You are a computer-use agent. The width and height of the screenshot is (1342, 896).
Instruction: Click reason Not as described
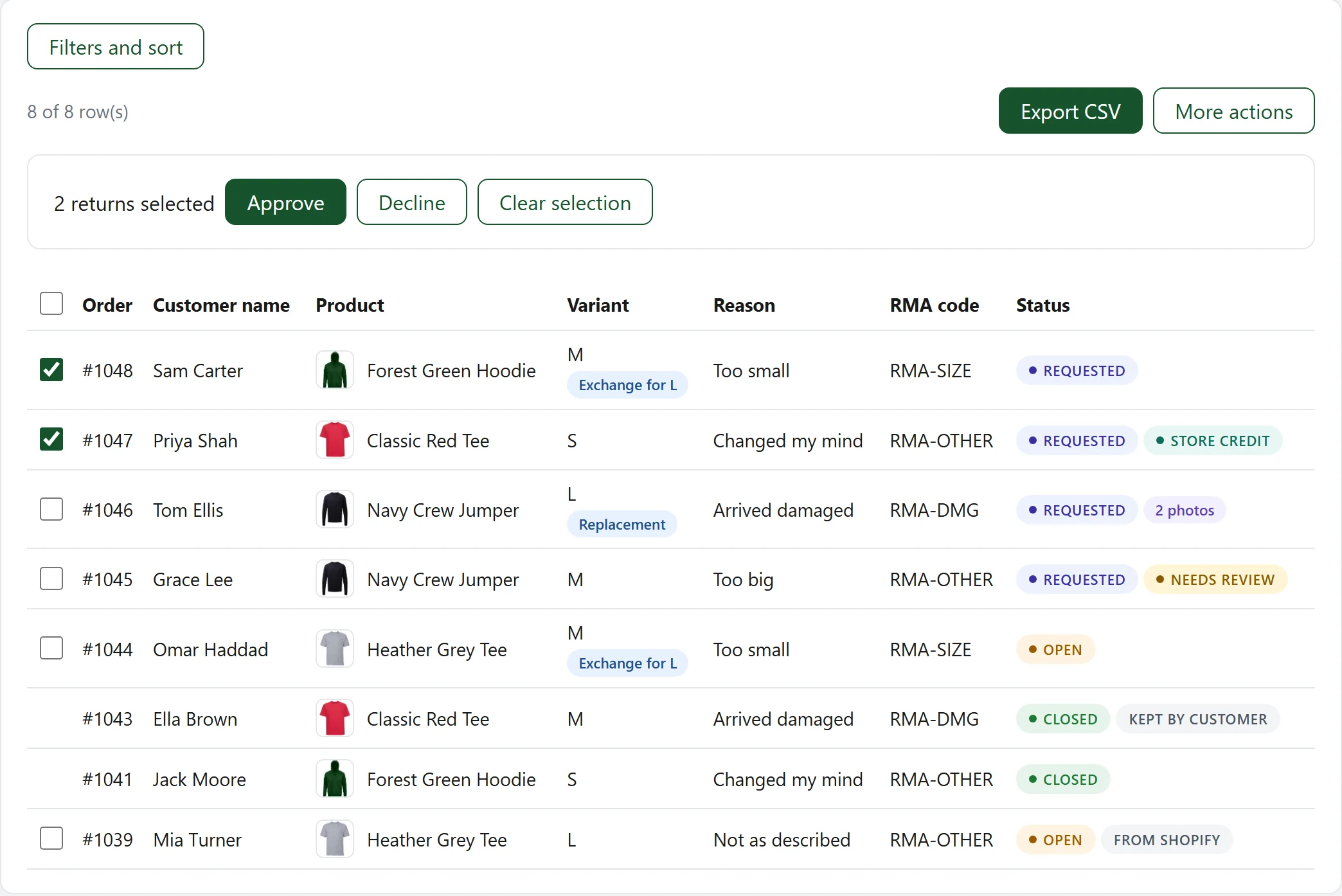point(782,840)
